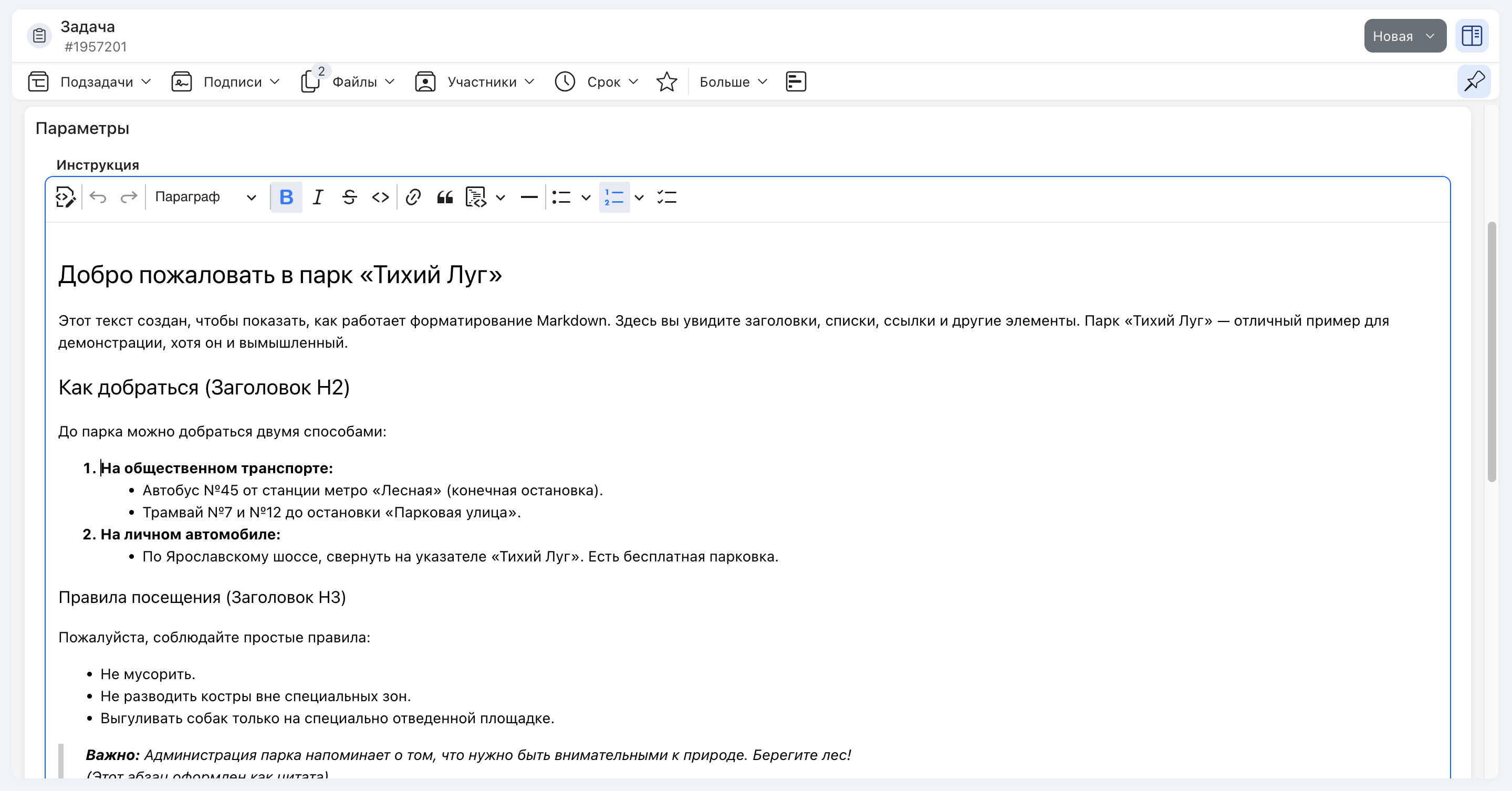Image resolution: width=1512 pixels, height=791 pixels.
Task: Toggle strikethrough formatting
Action: pos(349,197)
